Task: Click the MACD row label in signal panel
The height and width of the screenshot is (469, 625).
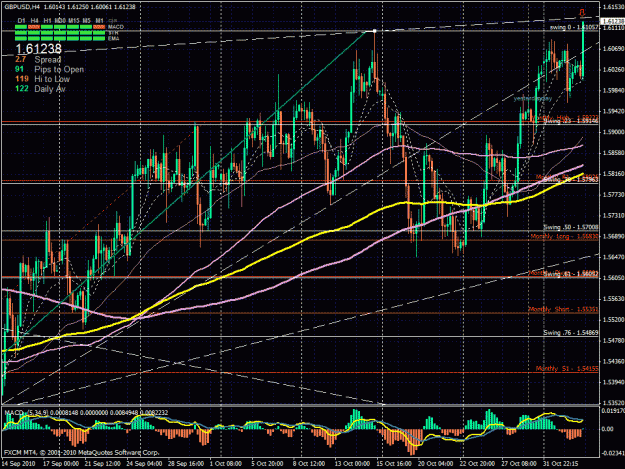Action: tap(116, 27)
